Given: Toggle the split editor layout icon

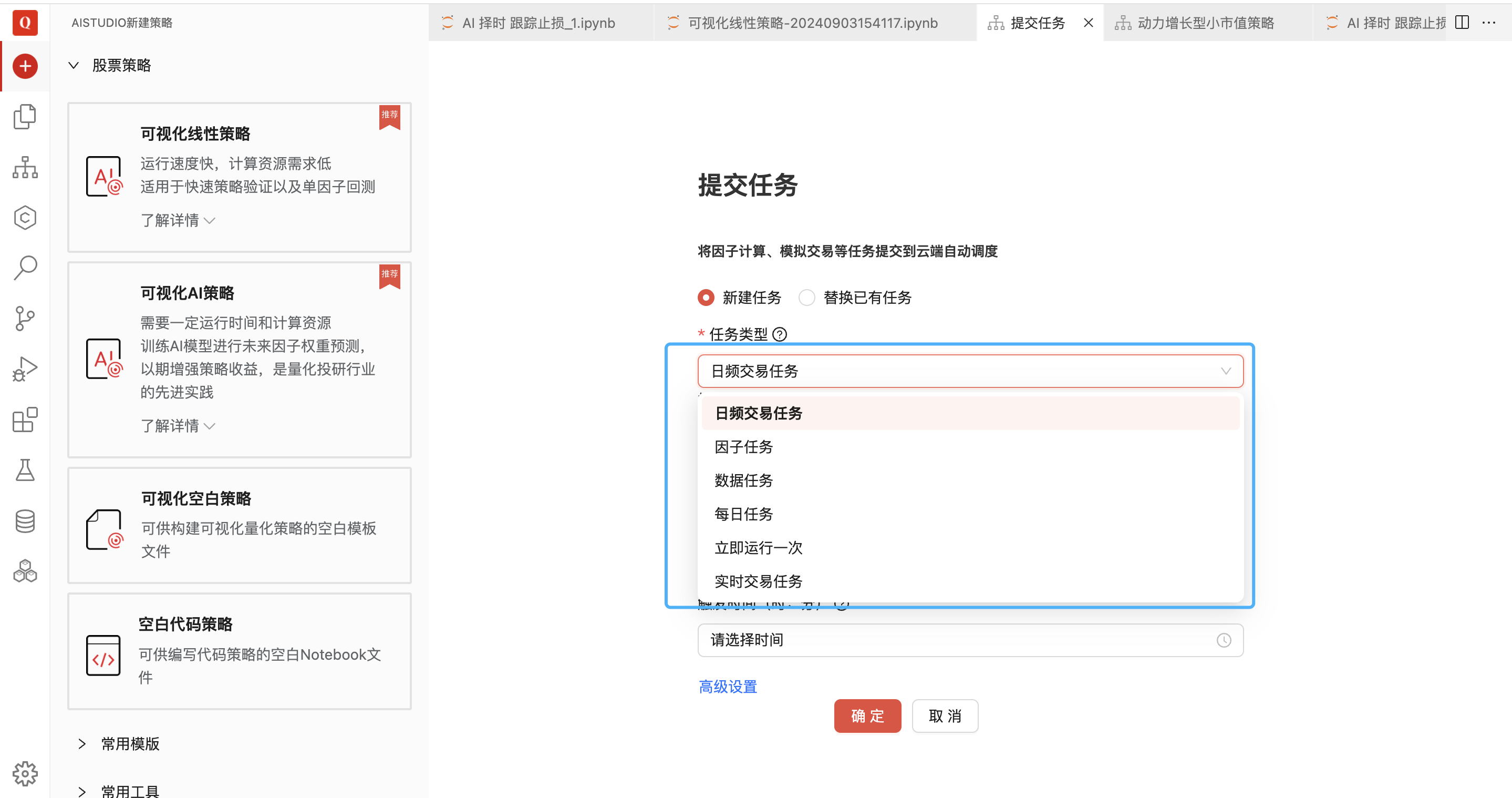Looking at the screenshot, I should tap(1462, 23).
